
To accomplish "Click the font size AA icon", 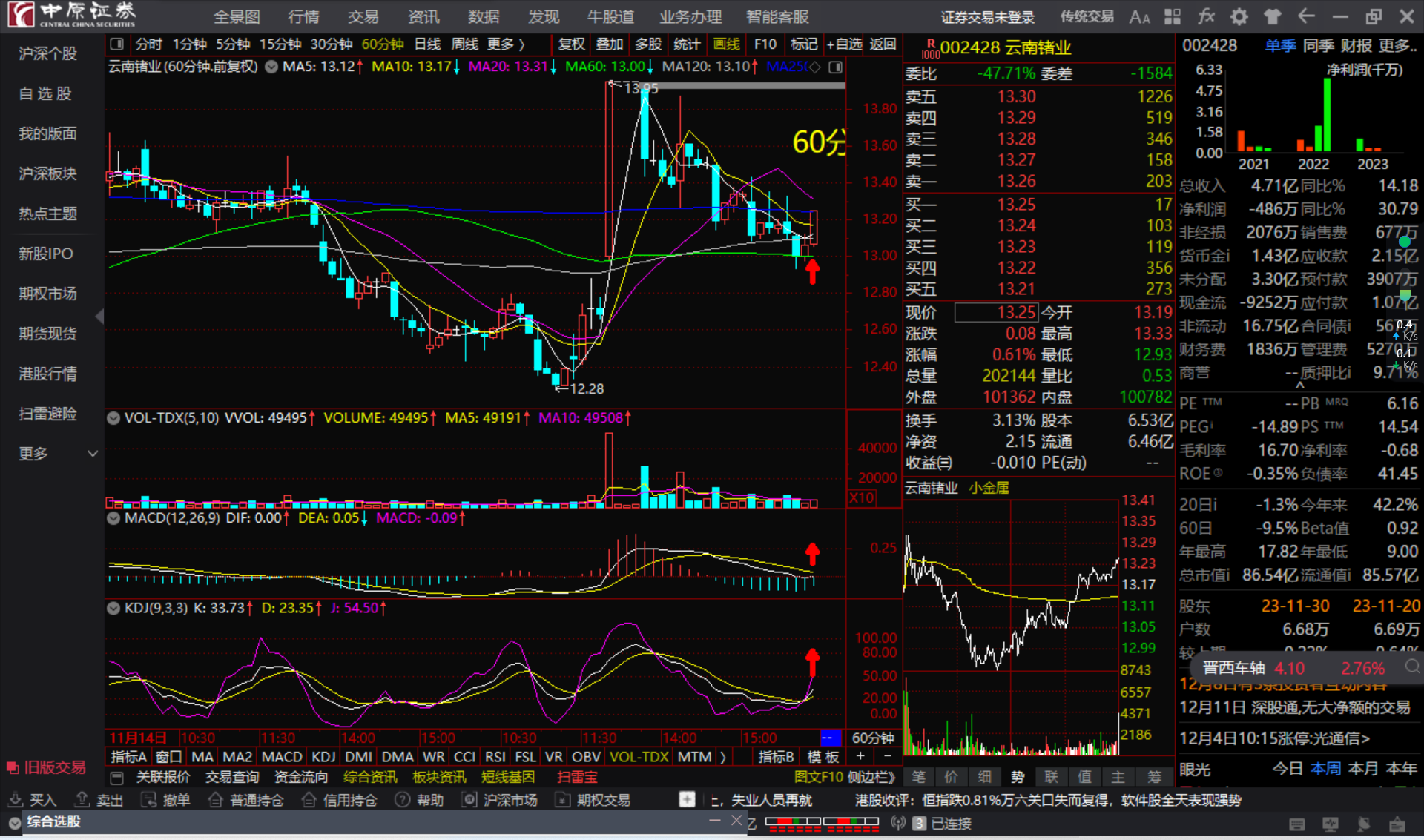I will pyautogui.click(x=1139, y=16).
